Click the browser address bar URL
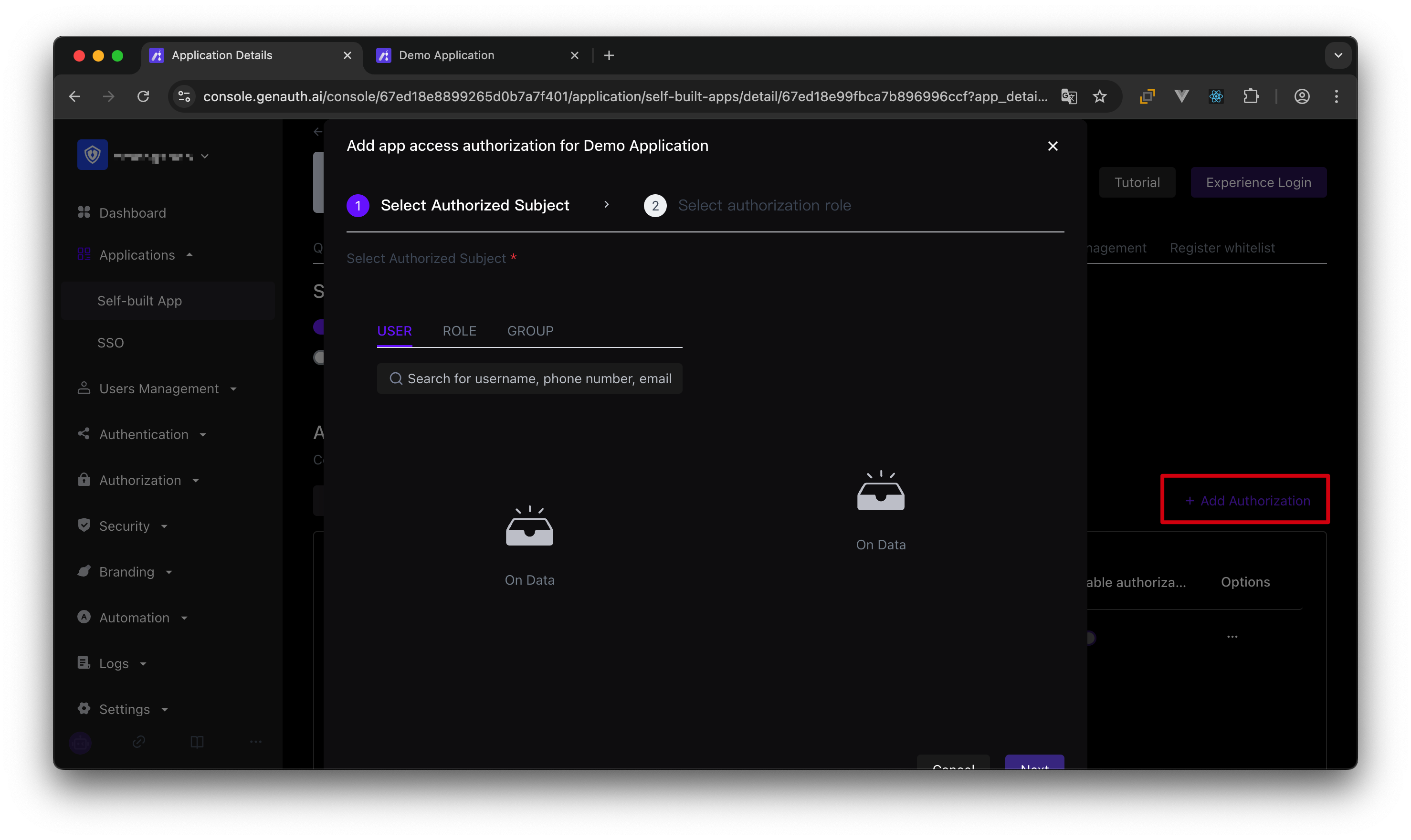1411x840 pixels. [x=625, y=97]
